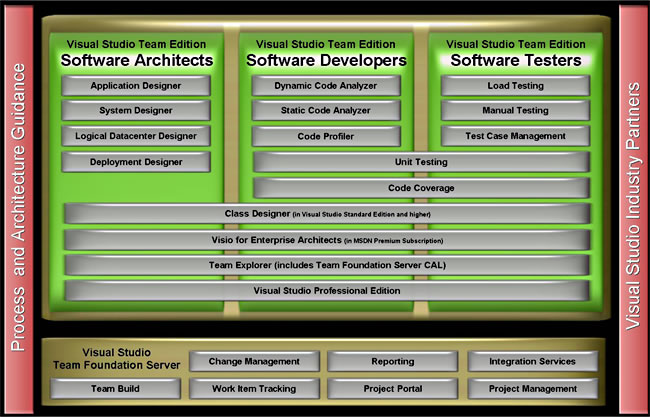Click the Change Management box
Image resolution: width=650 pixels, height=417 pixels.
pos(254,361)
